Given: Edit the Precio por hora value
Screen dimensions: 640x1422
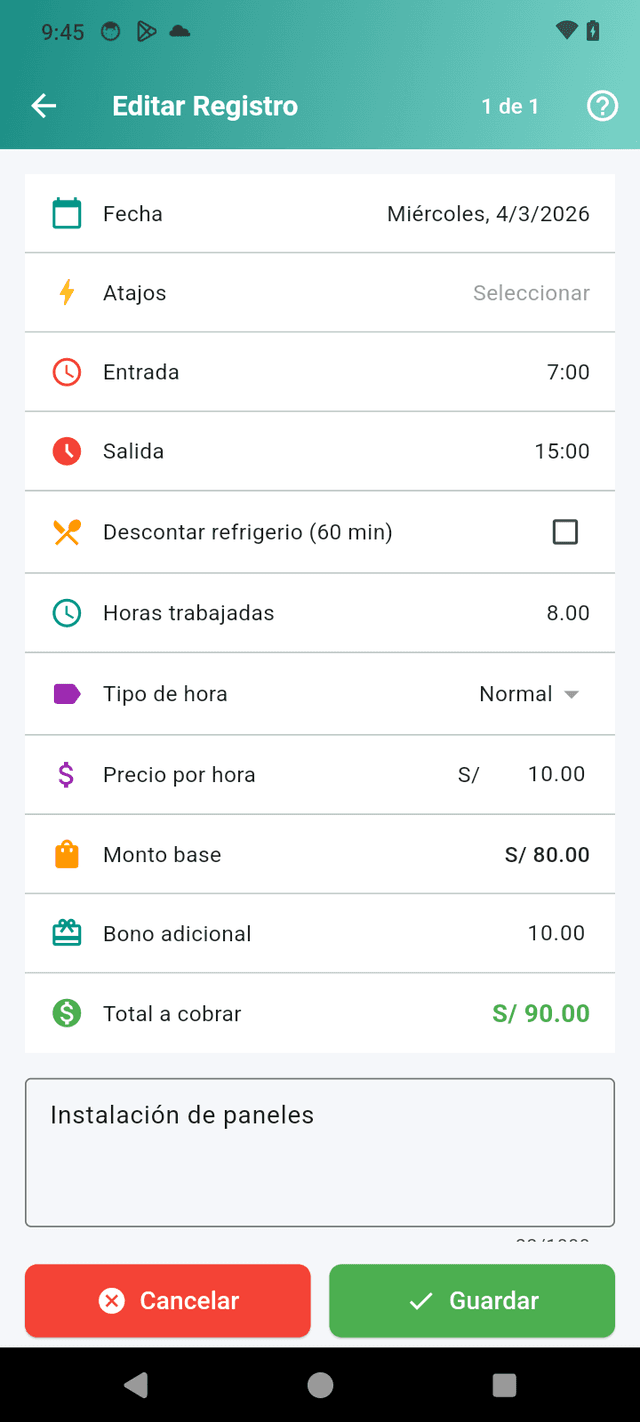Looking at the screenshot, I should (556, 773).
